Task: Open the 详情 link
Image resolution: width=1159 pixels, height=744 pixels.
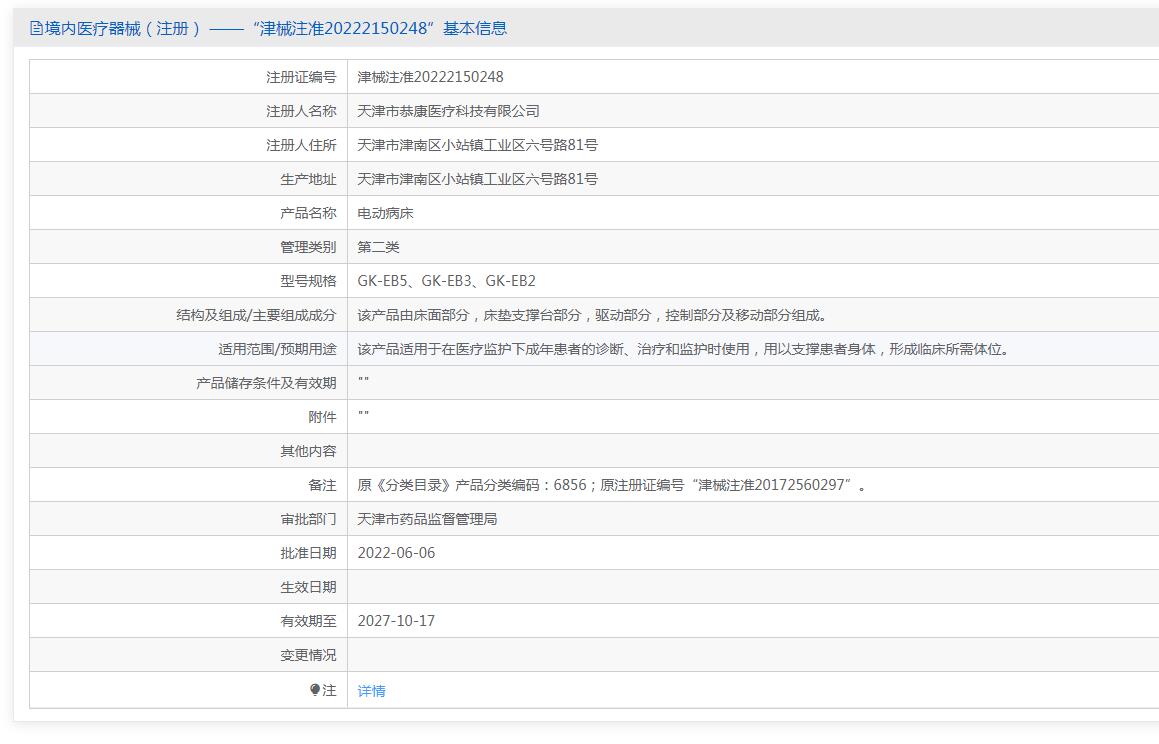Action: click(371, 691)
